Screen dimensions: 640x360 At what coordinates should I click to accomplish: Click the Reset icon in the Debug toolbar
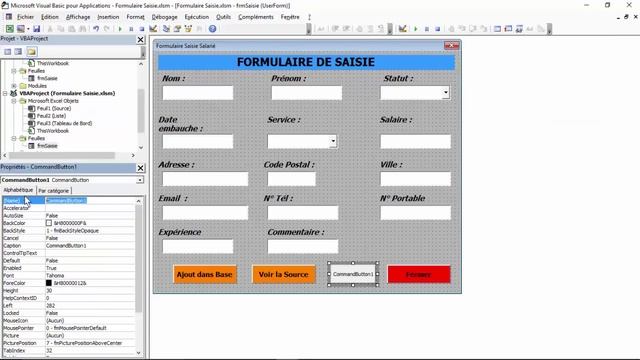[x=438, y=29]
